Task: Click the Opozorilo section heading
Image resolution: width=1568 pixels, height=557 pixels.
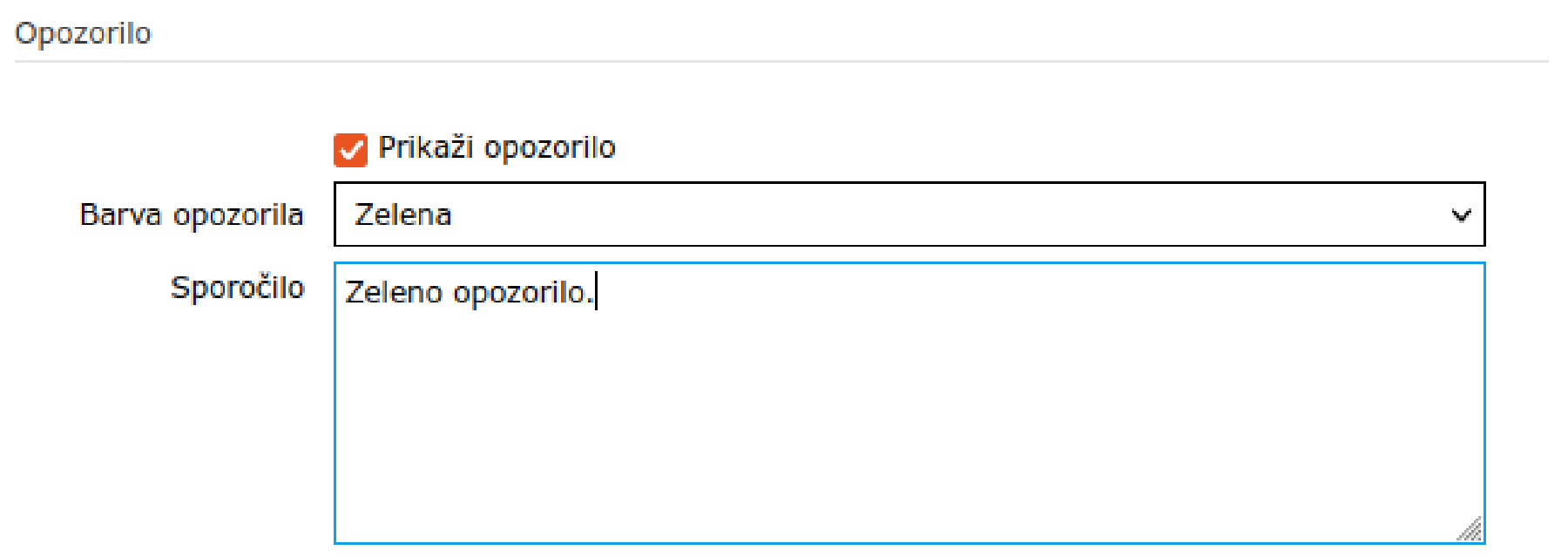Action: [x=84, y=33]
